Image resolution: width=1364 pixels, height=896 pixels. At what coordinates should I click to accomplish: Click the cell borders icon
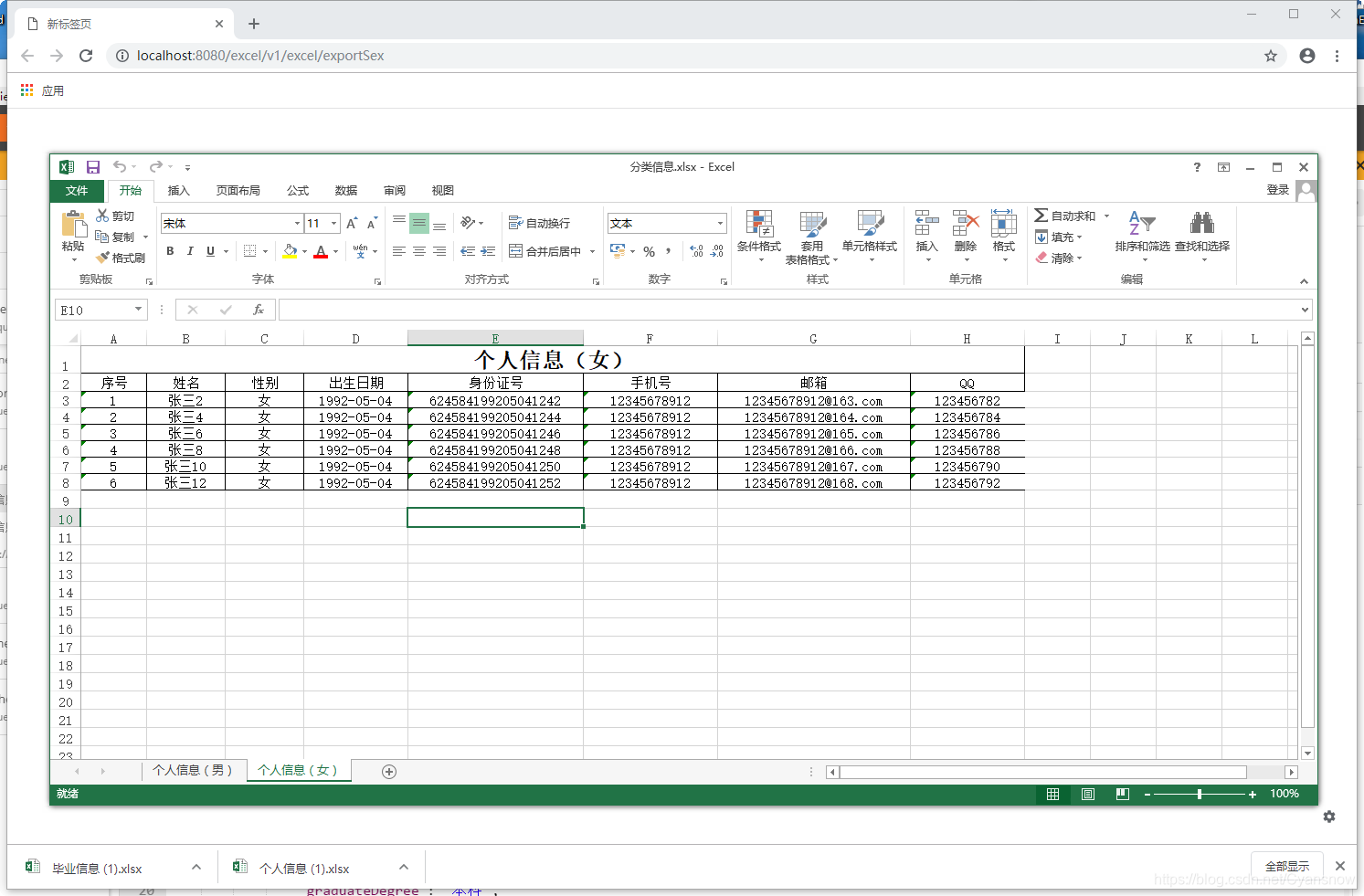pyautogui.click(x=249, y=251)
